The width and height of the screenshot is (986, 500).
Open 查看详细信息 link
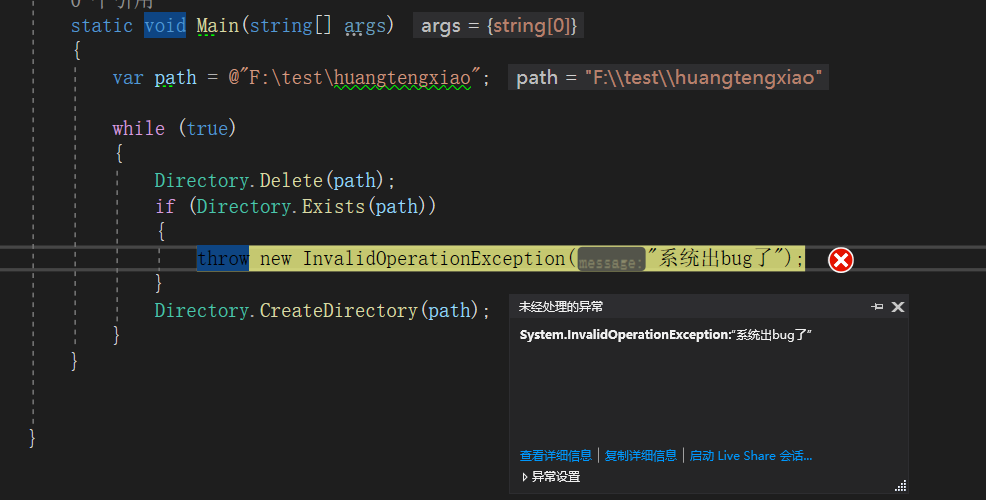coord(555,456)
